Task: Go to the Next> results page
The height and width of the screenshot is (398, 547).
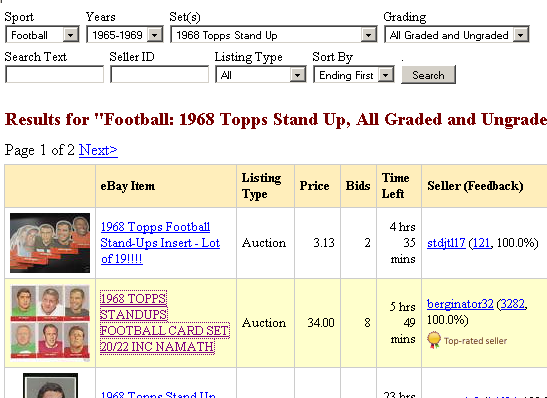Action: pos(98,150)
